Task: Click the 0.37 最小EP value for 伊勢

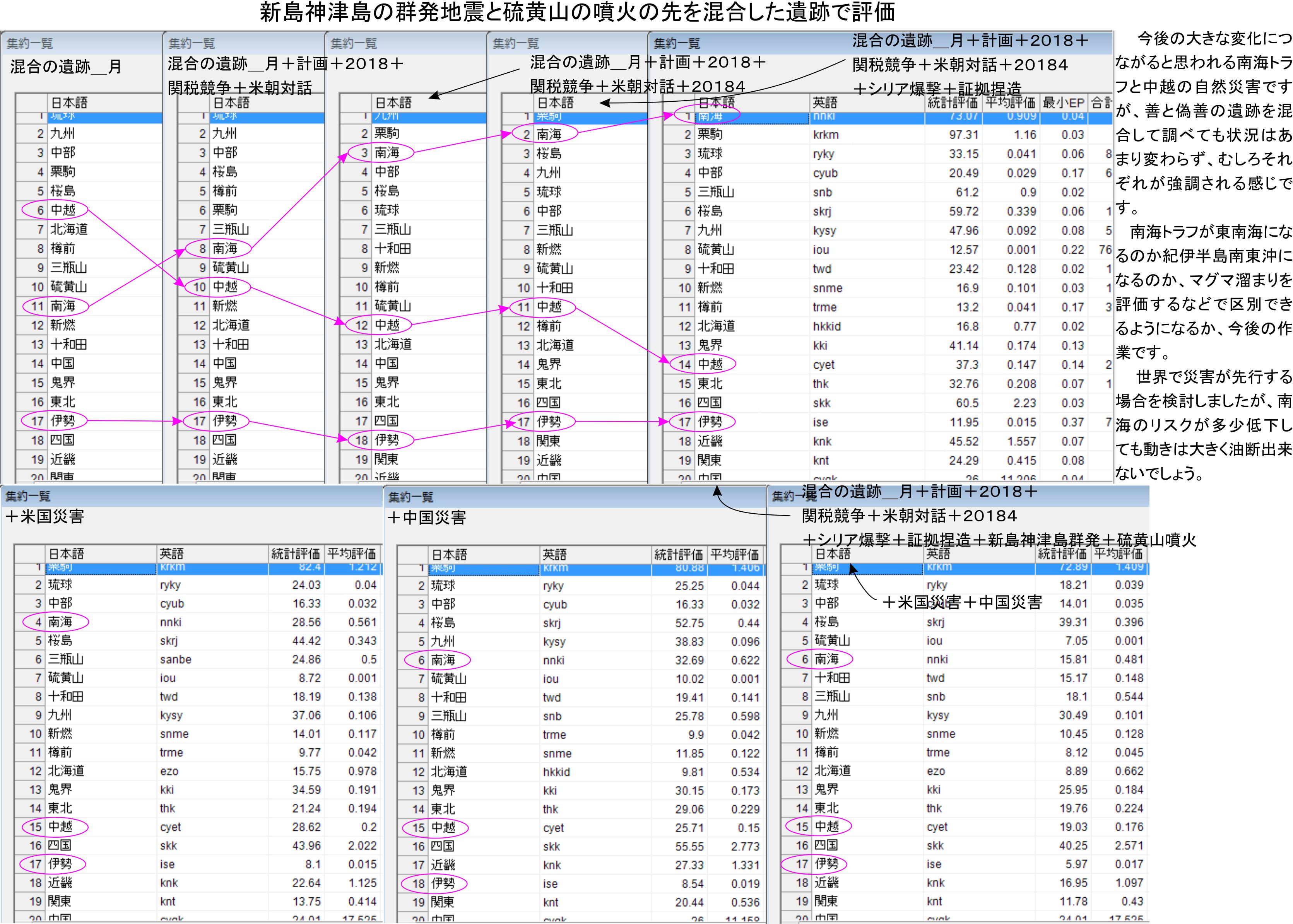Action: [x=1072, y=422]
